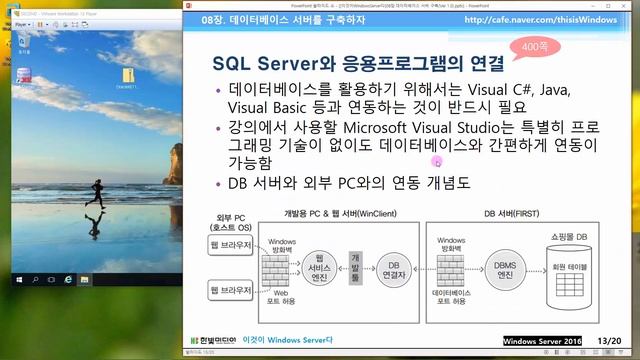640x360 pixels.
Task: Open Task View on the guest taskbar
Action: (51, 280)
